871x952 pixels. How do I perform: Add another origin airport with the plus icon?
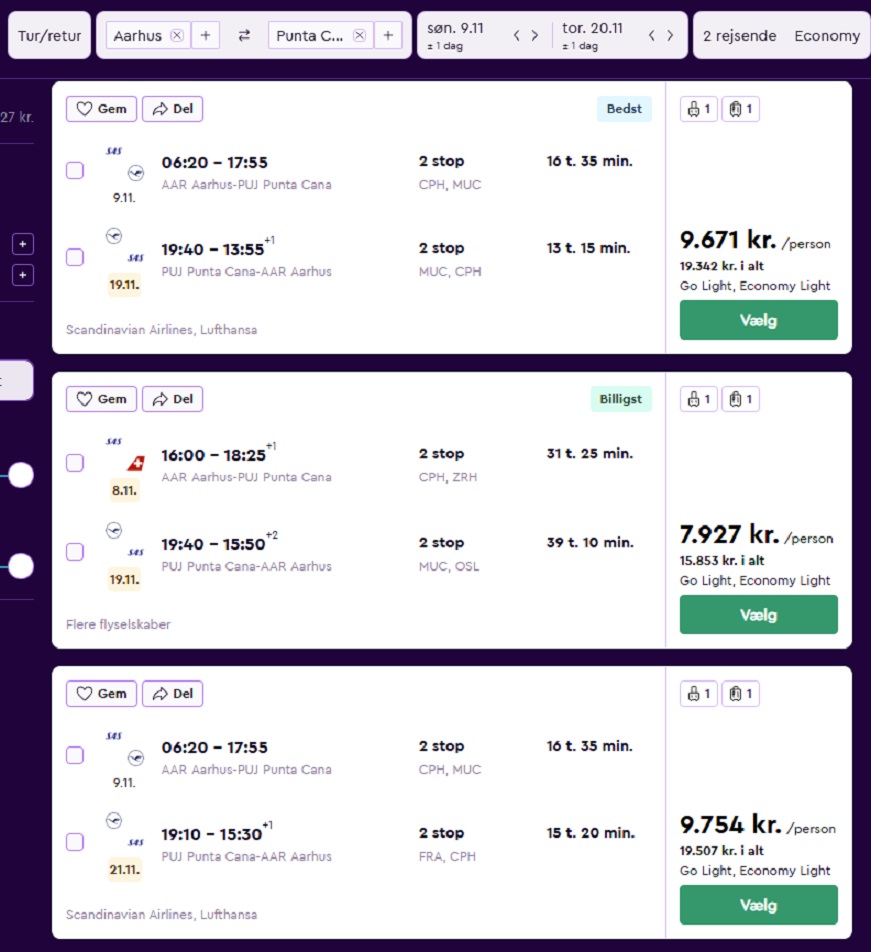click(x=205, y=35)
